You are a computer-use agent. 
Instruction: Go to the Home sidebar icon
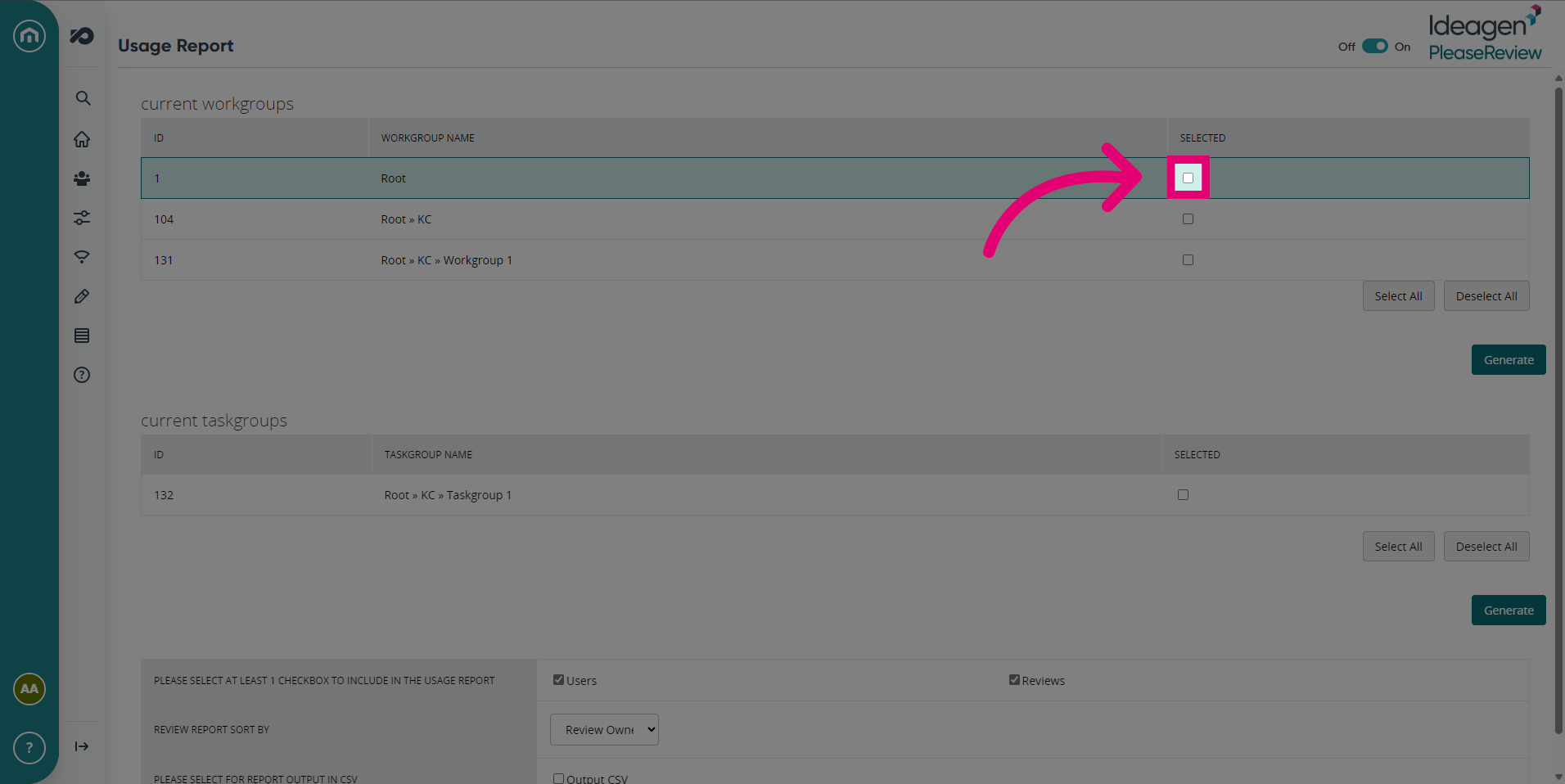[82, 139]
